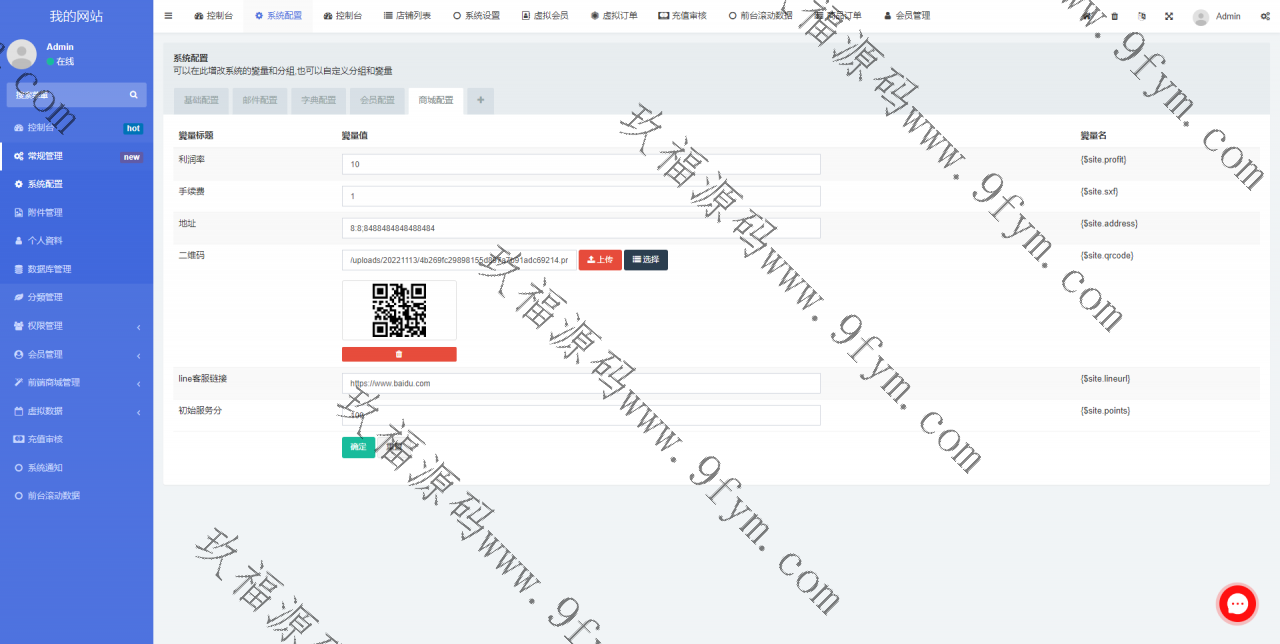
Task: Click the hamburger sidebar toggle icon
Action: [x=168, y=16]
